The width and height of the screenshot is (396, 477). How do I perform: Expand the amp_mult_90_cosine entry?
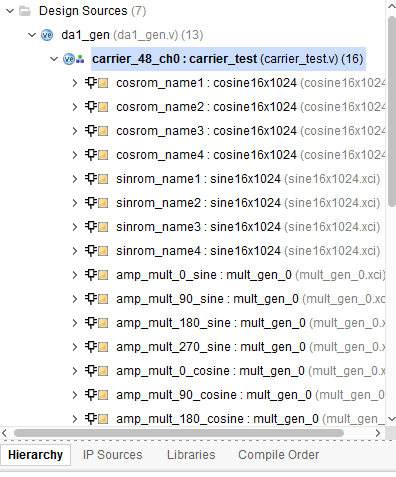pyautogui.click(x=75, y=395)
